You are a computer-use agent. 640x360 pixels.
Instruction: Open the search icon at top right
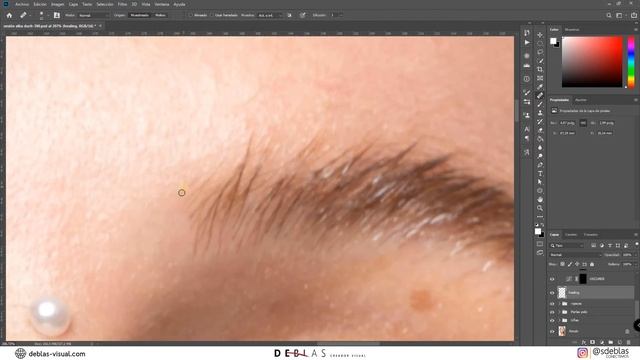pyautogui.click(x=609, y=15)
